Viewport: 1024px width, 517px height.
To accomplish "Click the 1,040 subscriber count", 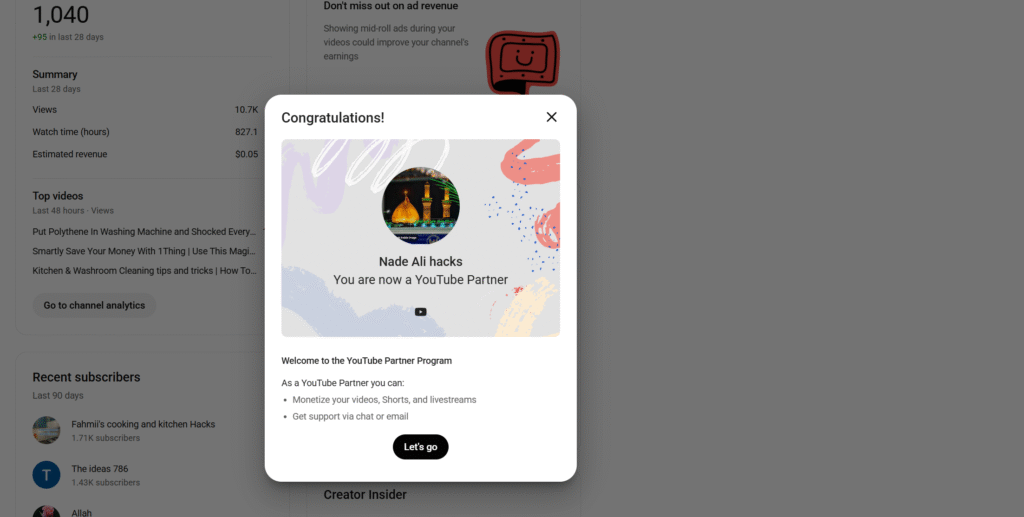I will click(61, 14).
